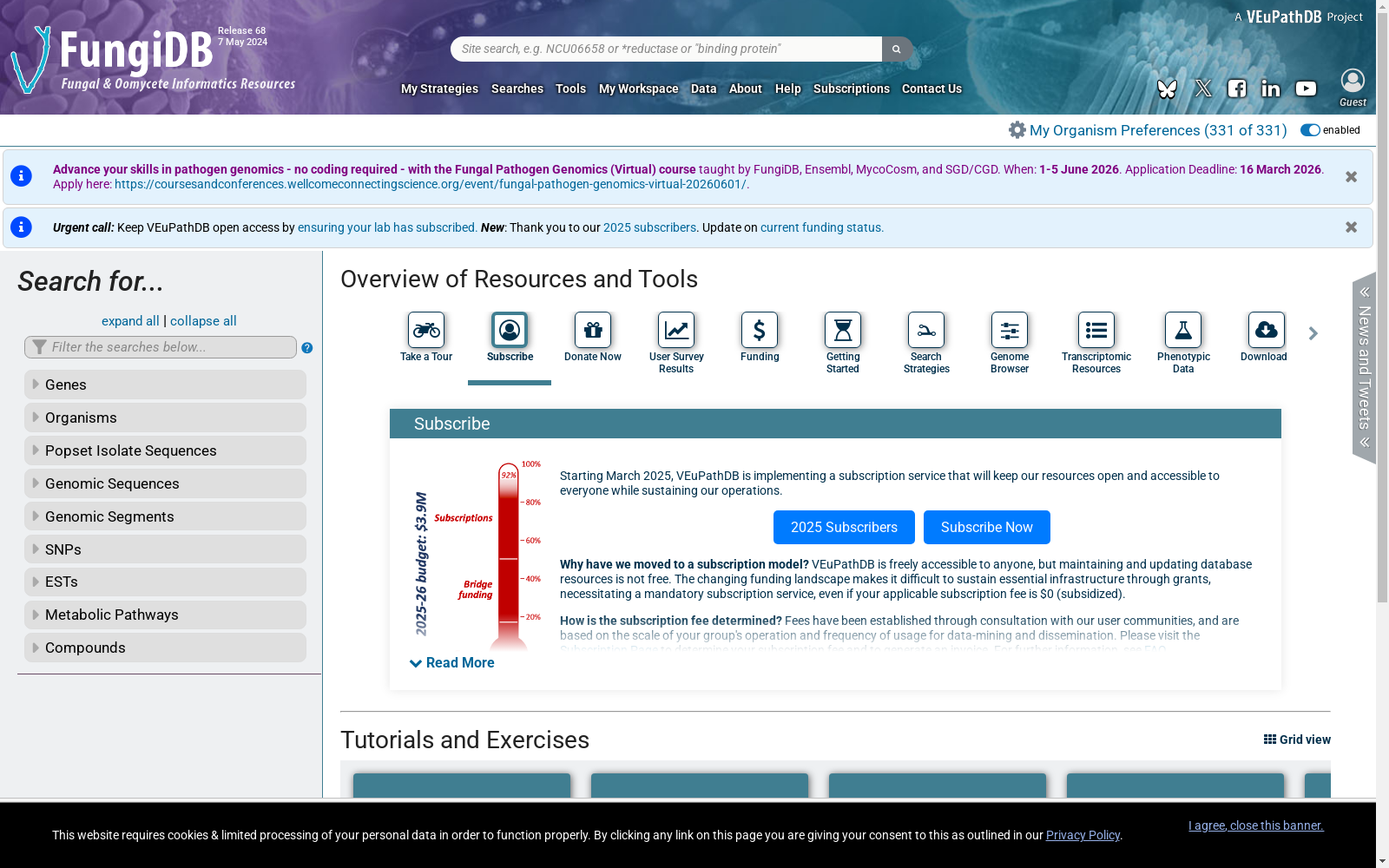Viewport: 1389px width, 868px height.
Task: Show next resources with right chevron
Action: pos(1313,333)
